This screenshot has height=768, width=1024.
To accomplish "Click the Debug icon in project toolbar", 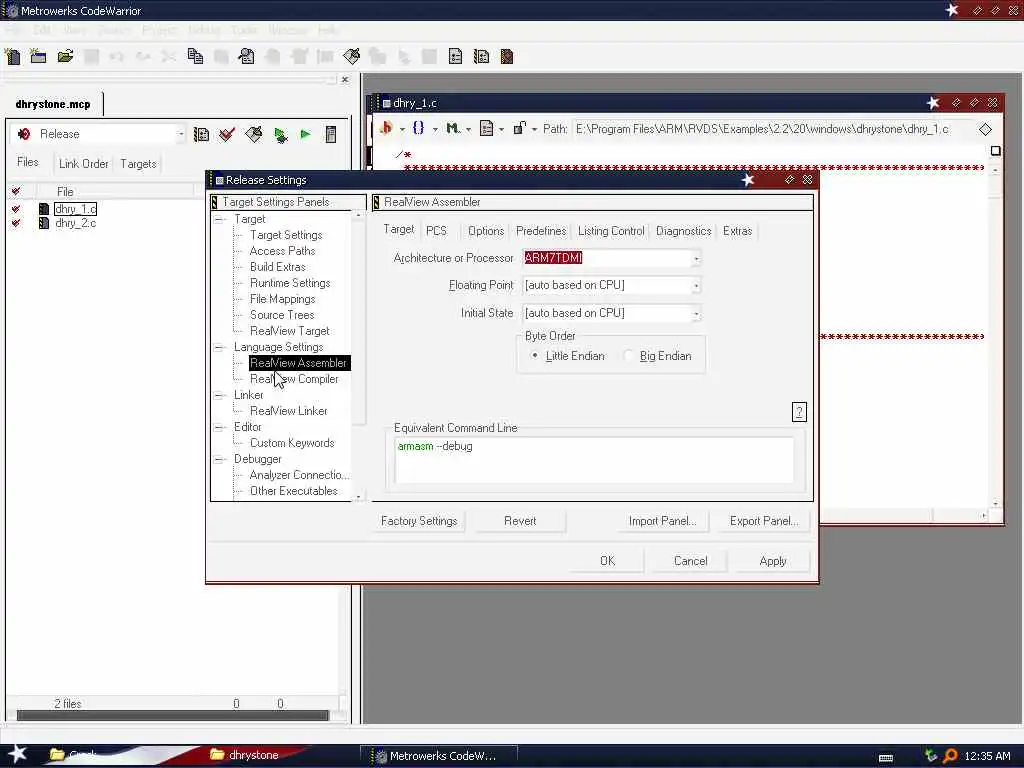I will (x=281, y=135).
